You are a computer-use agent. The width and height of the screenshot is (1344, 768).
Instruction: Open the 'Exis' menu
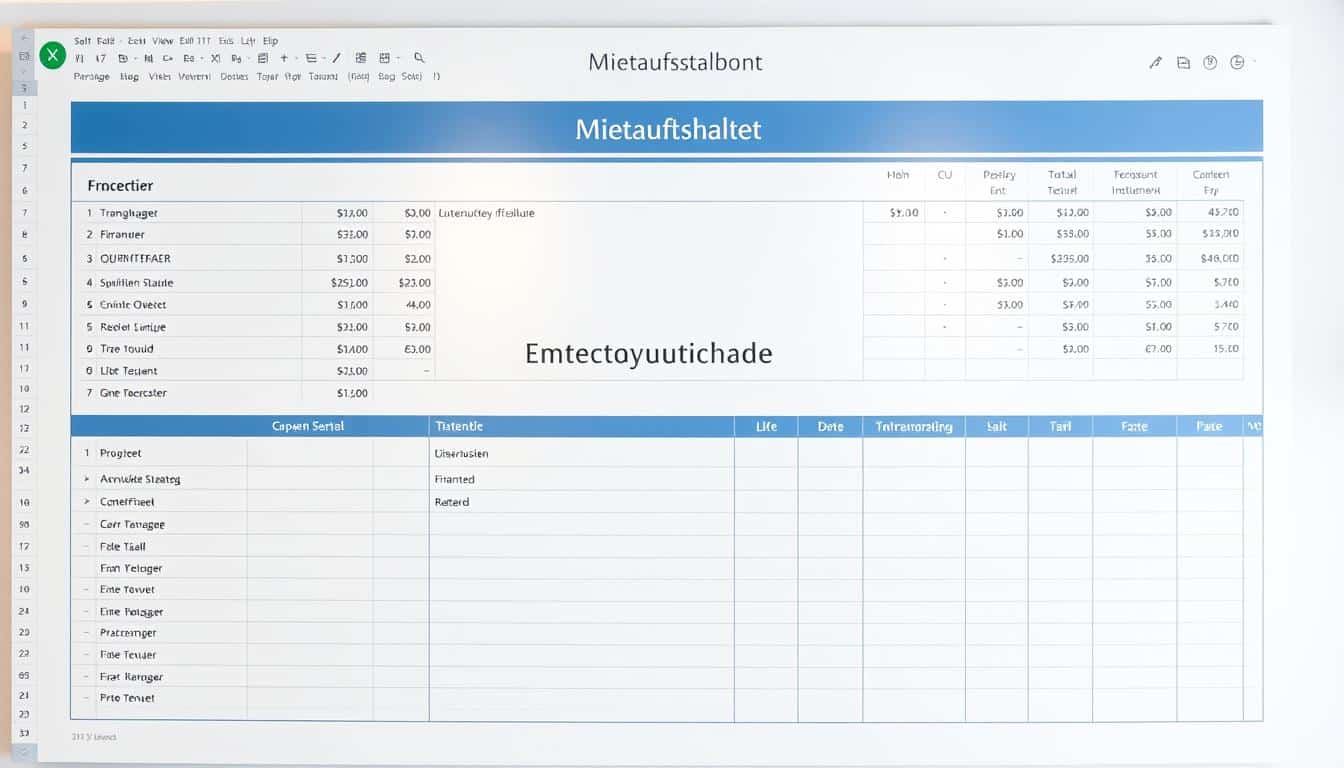click(x=226, y=41)
